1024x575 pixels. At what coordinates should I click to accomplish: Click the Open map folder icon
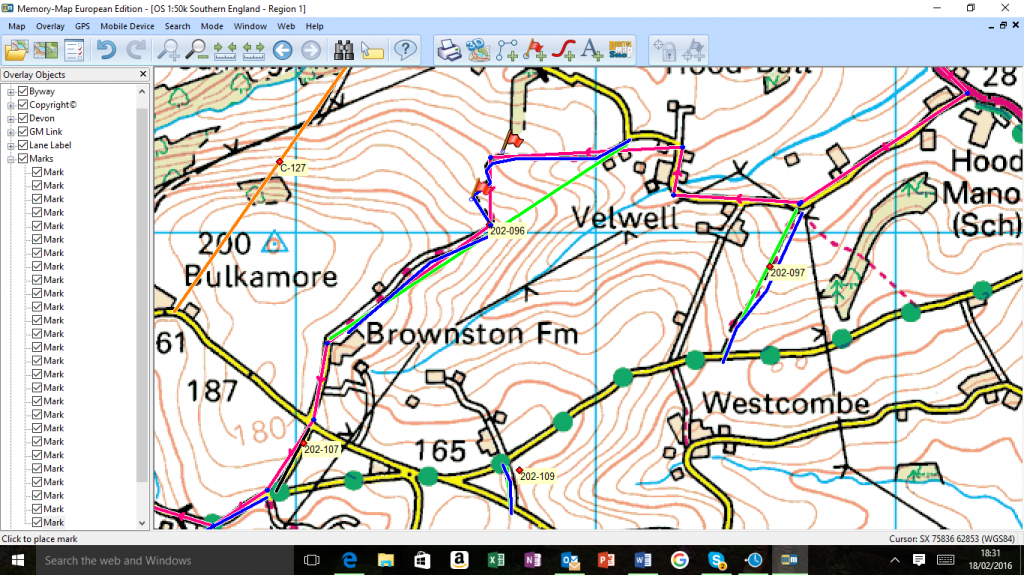point(17,49)
